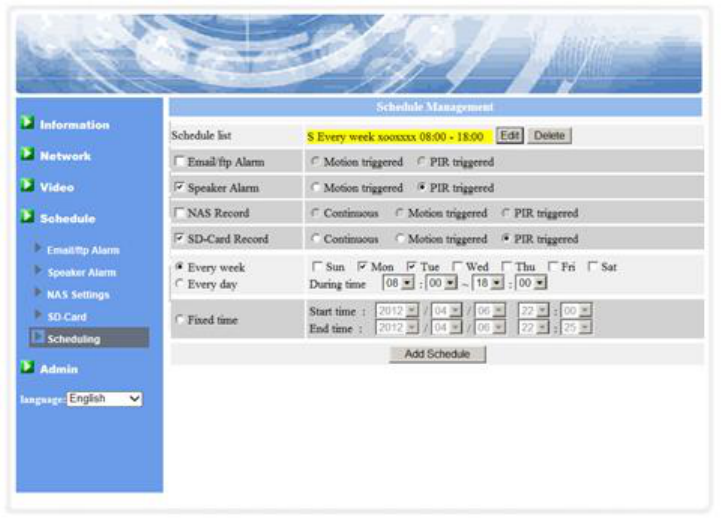Screen dimensions: 724x522
Task: Click the triangle icon beside Email/ftp Alarm submenu
Action: pos(38,248)
